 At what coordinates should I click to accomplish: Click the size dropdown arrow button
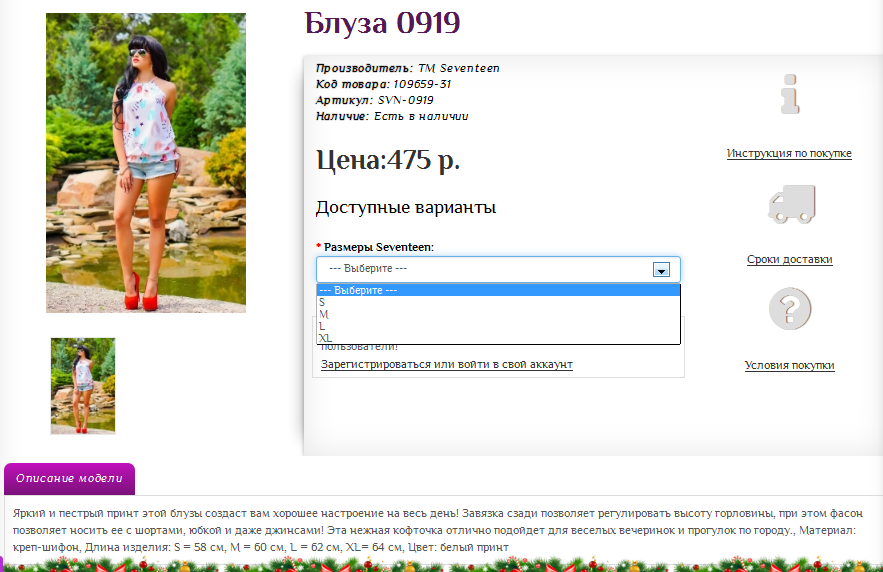[661, 270]
